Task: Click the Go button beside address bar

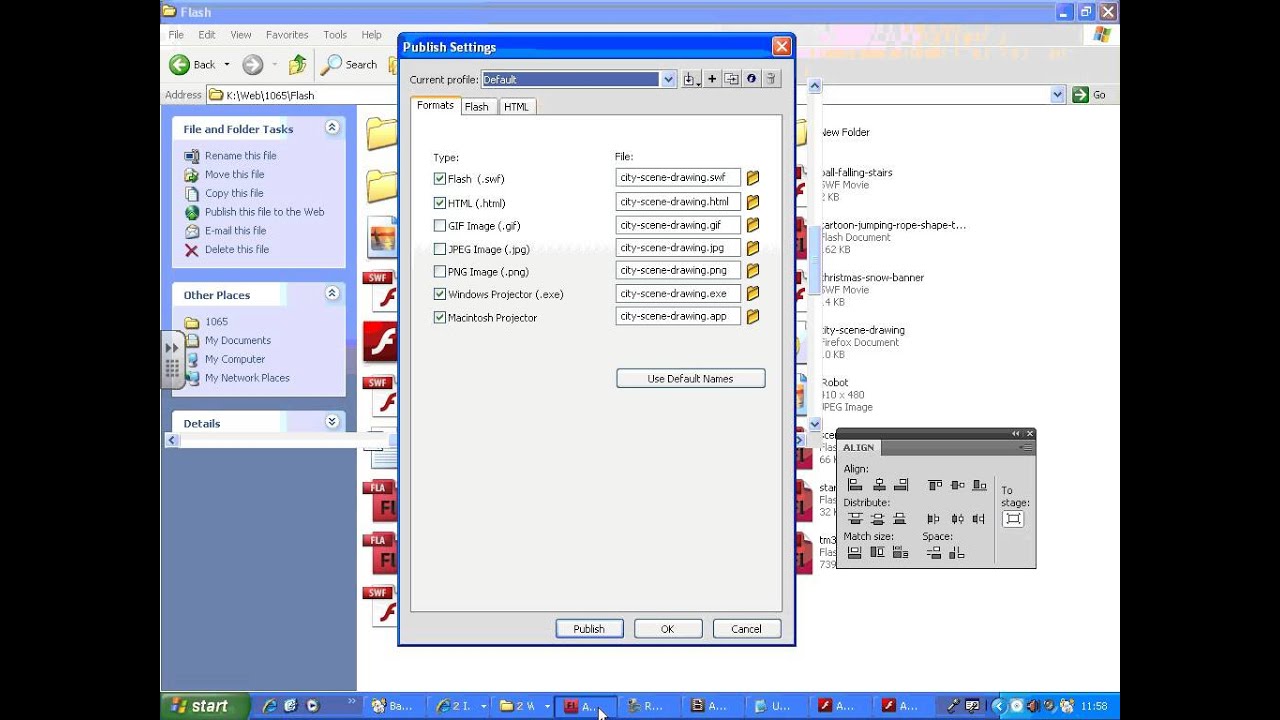Action: click(1090, 94)
